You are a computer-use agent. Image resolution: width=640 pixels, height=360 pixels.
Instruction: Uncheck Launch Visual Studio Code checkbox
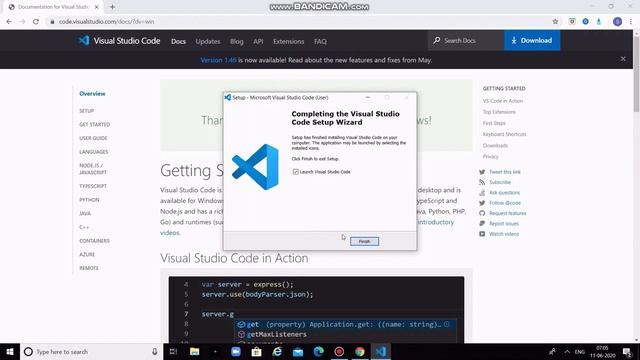click(x=296, y=172)
